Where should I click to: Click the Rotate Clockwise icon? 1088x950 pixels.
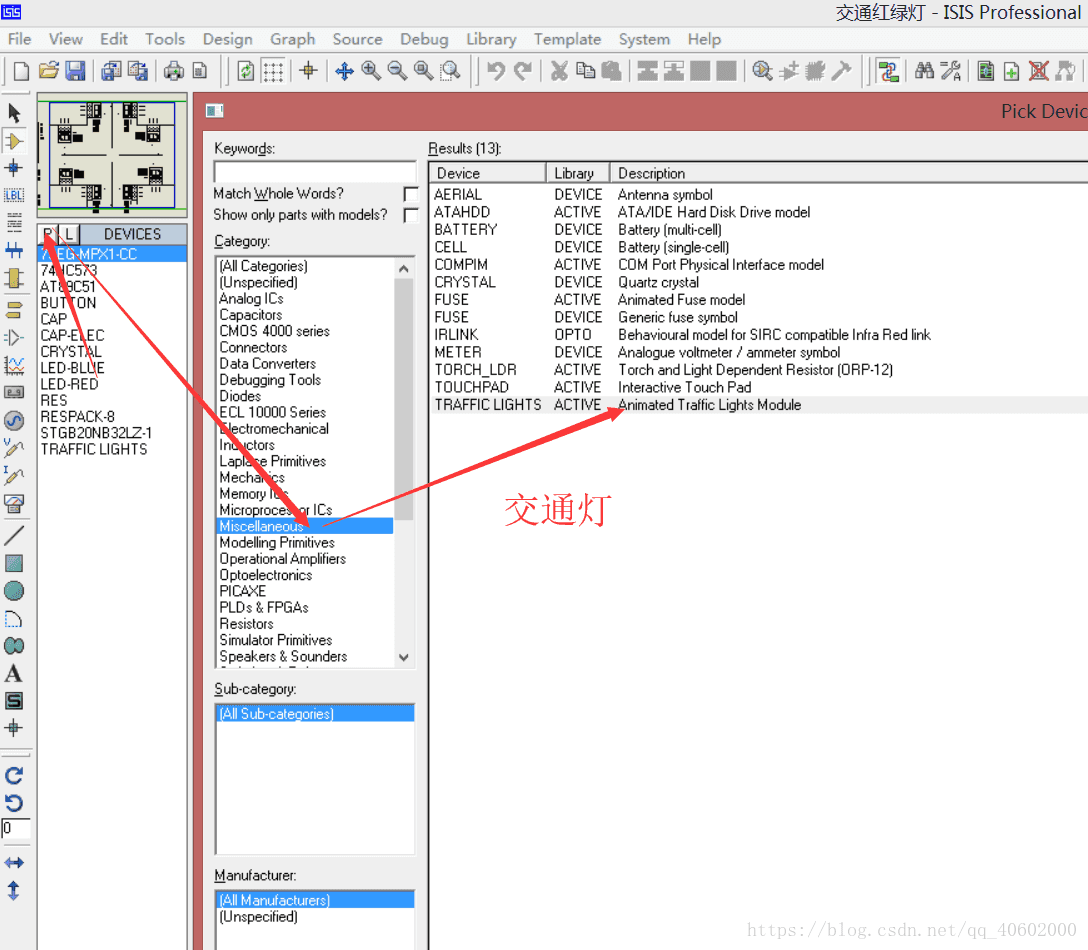pos(14,776)
